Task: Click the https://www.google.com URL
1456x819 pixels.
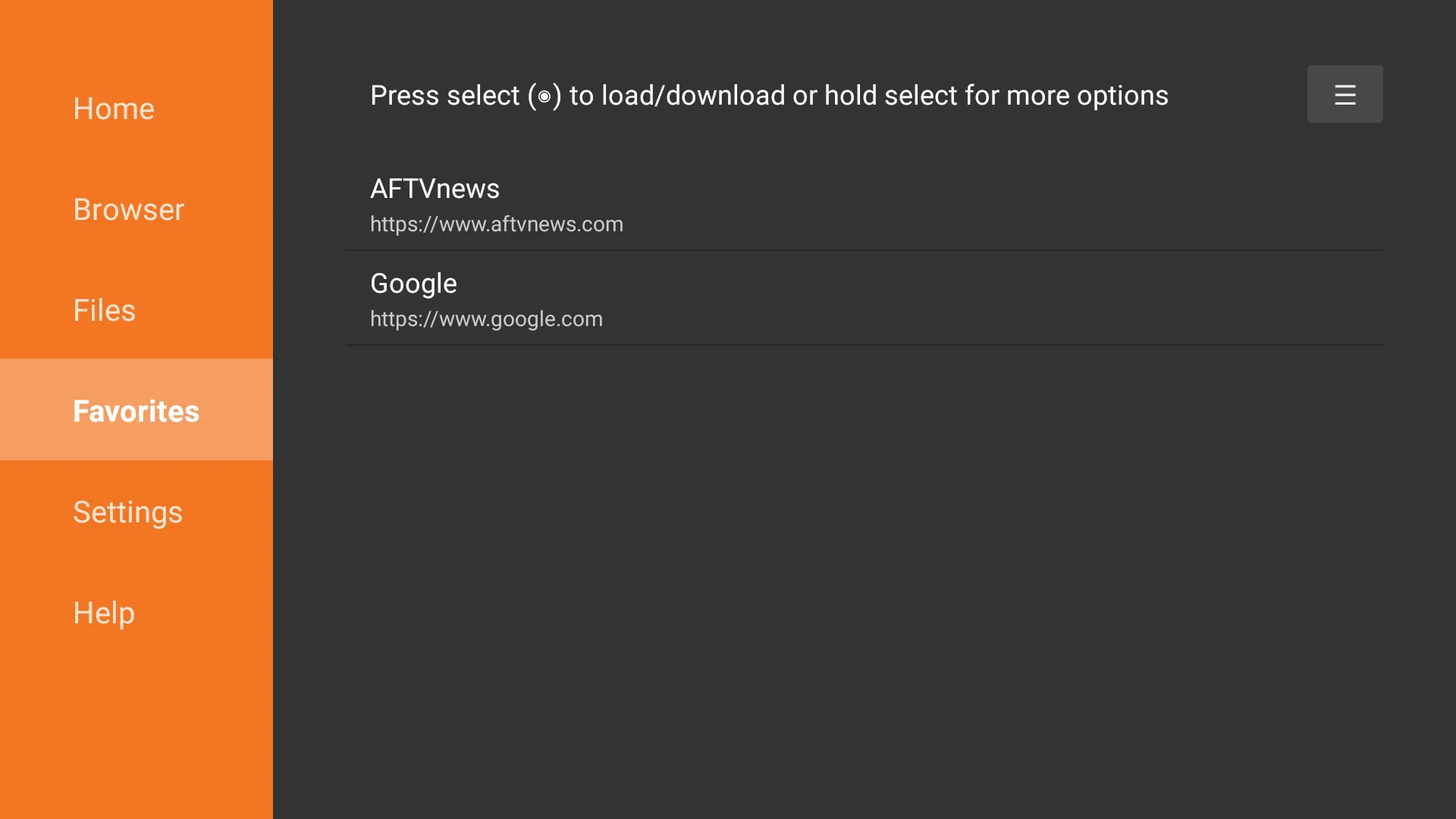Action: click(x=486, y=318)
